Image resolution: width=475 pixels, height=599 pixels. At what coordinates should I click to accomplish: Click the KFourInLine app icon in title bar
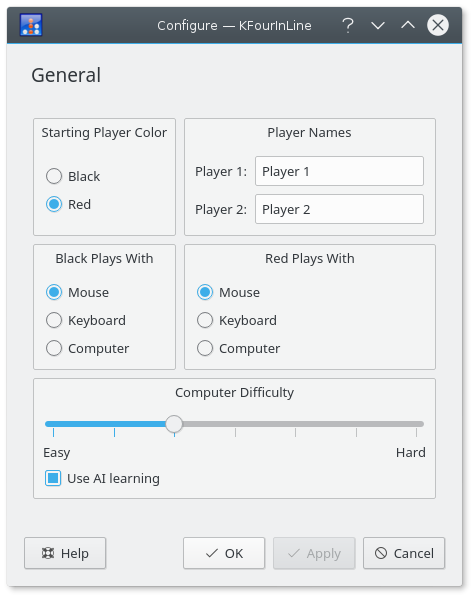31,25
